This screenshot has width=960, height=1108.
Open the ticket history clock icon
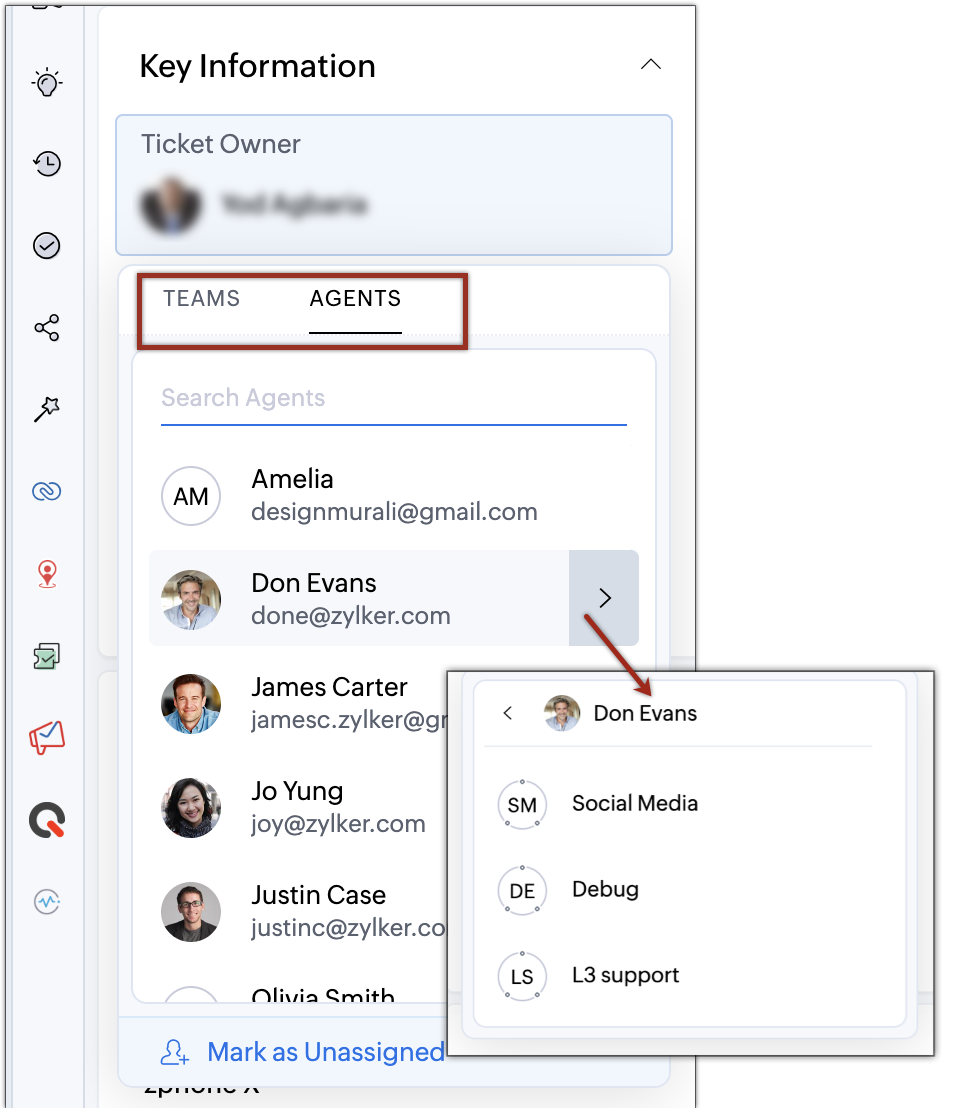(47, 164)
